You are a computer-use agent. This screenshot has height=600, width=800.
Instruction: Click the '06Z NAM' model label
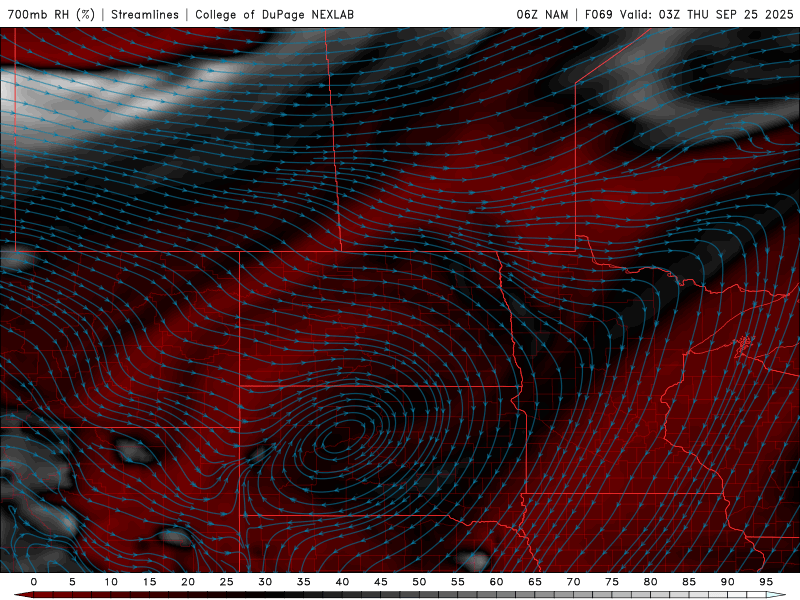coord(542,14)
